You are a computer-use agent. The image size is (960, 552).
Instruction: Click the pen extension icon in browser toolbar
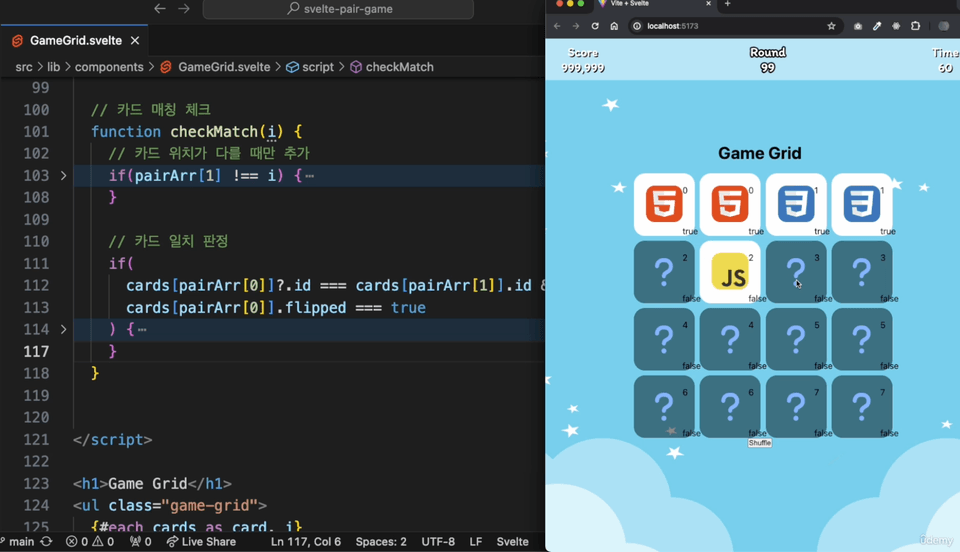tap(877, 26)
